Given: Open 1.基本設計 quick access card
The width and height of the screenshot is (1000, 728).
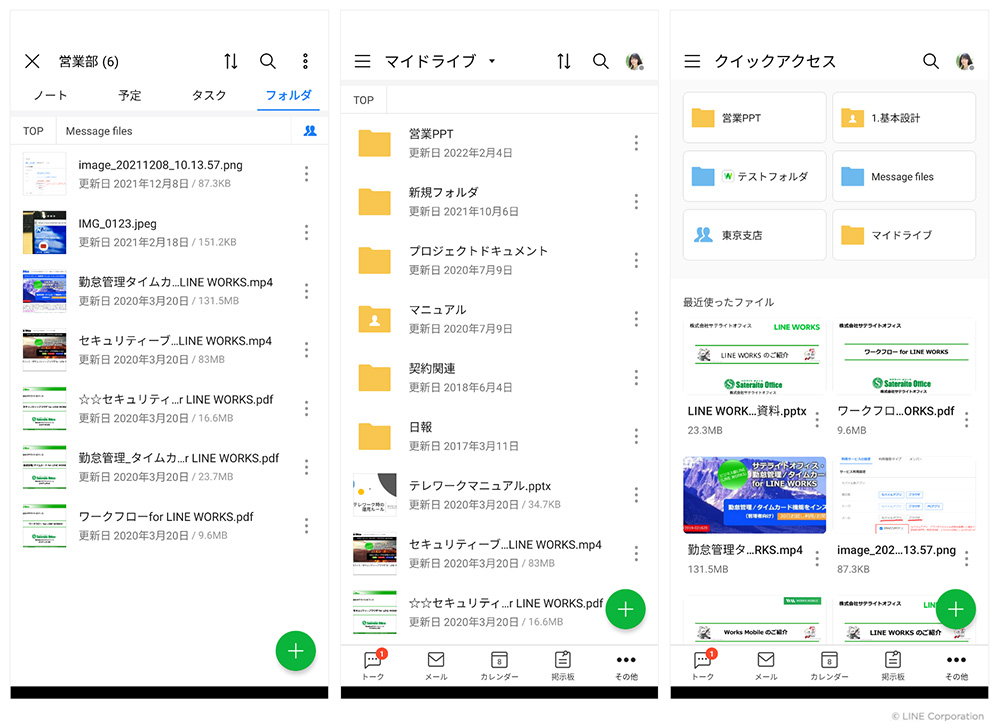Looking at the screenshot, I should coord(904,118).
